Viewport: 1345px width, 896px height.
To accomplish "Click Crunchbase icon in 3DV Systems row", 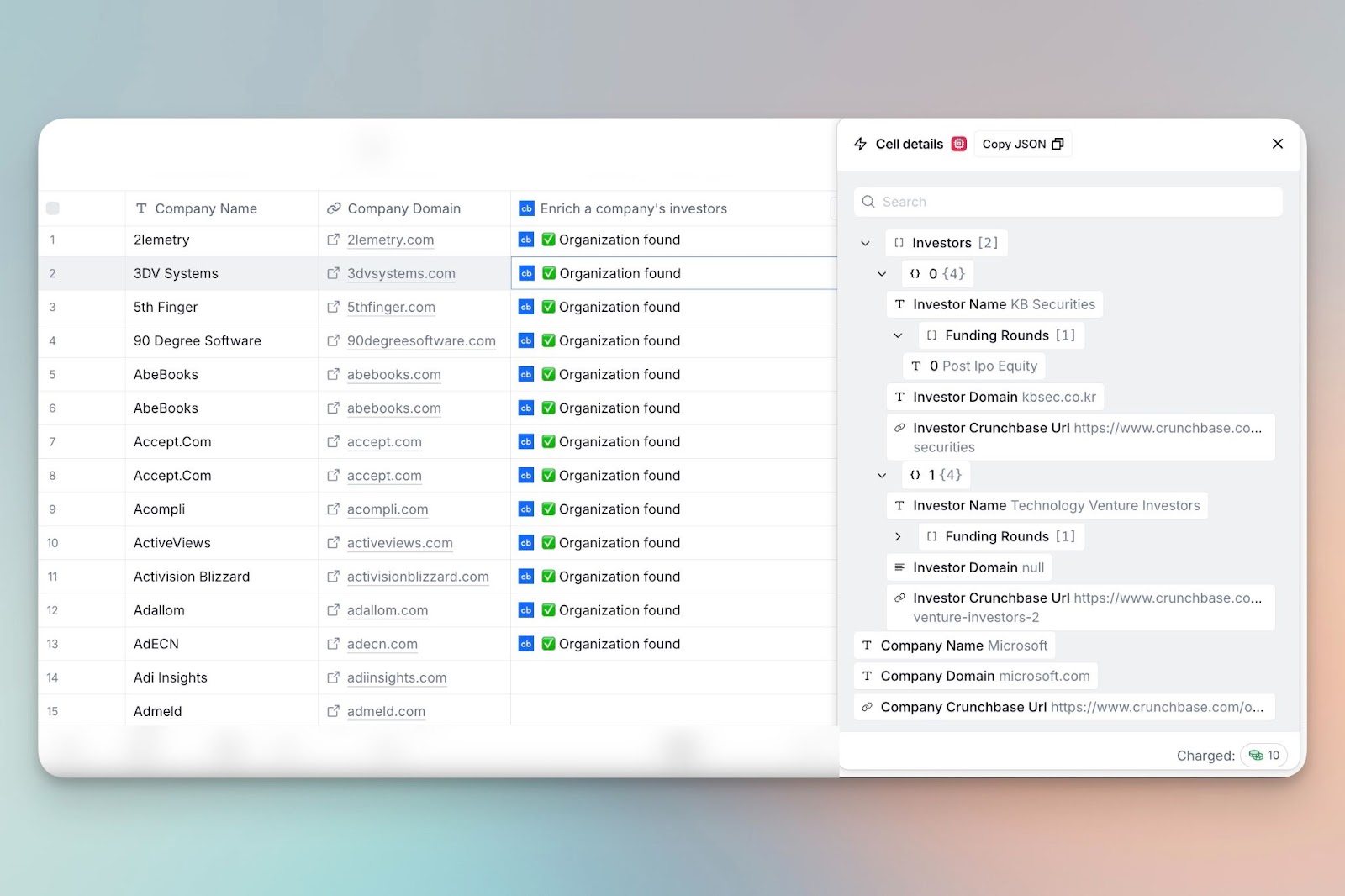I will (x=526, y=273).
